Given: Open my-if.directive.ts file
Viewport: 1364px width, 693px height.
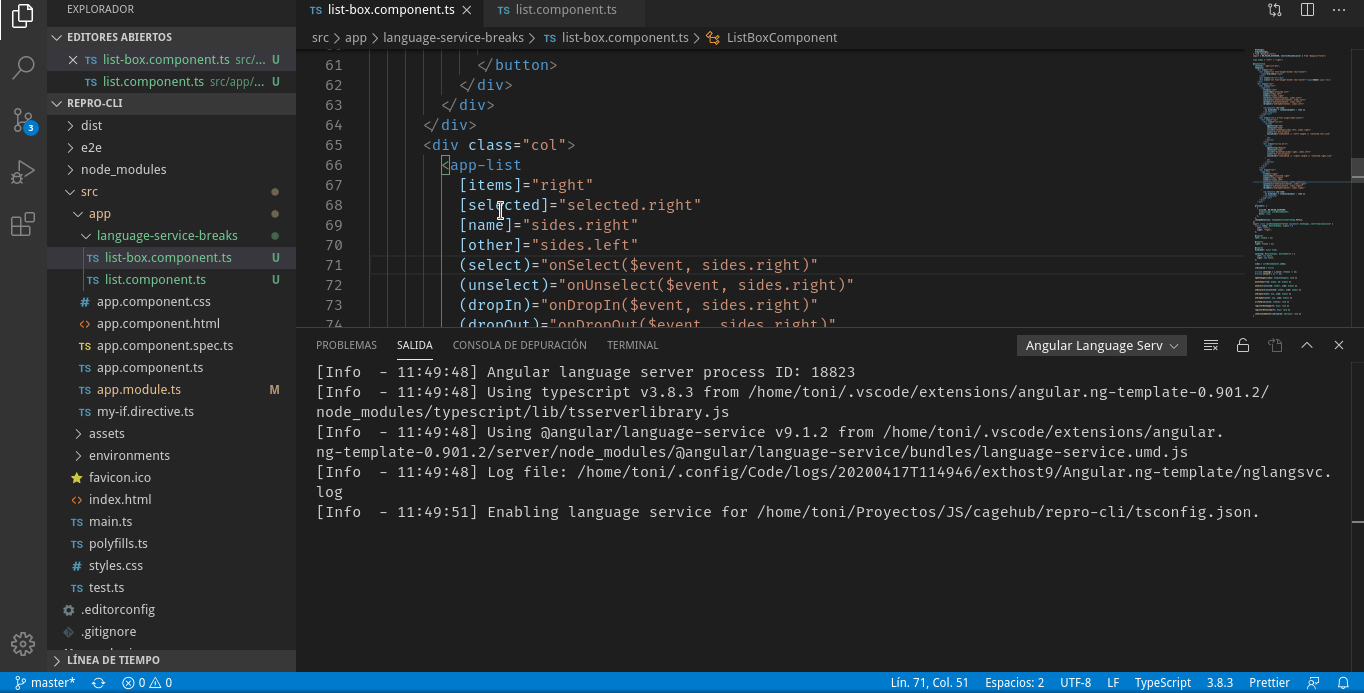Looking at the screenshot, I should coord(171,412).
